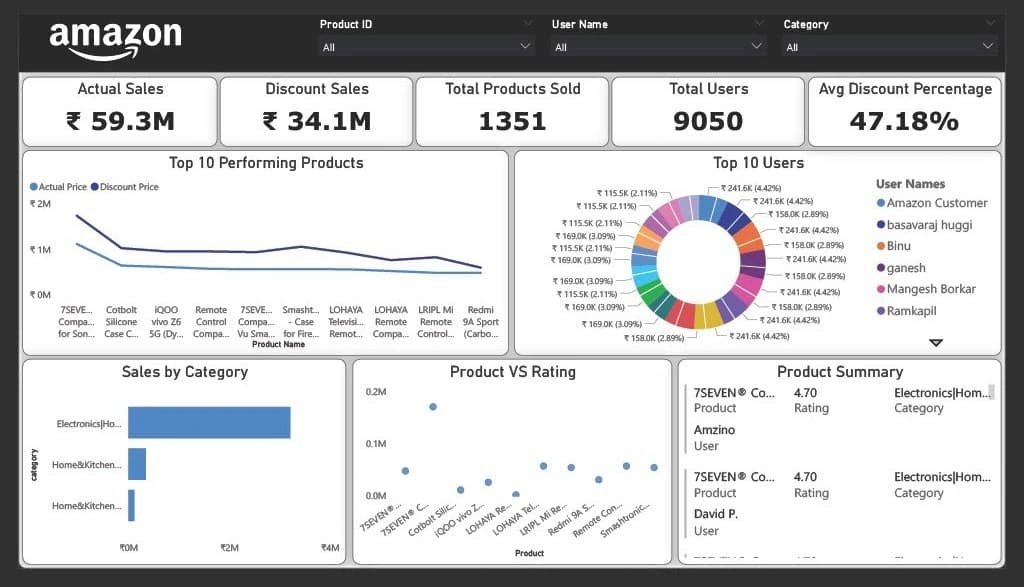Select David P. user in Product Summary
This screenshot has width=1024, height=587.
click(x=716, y=514)
